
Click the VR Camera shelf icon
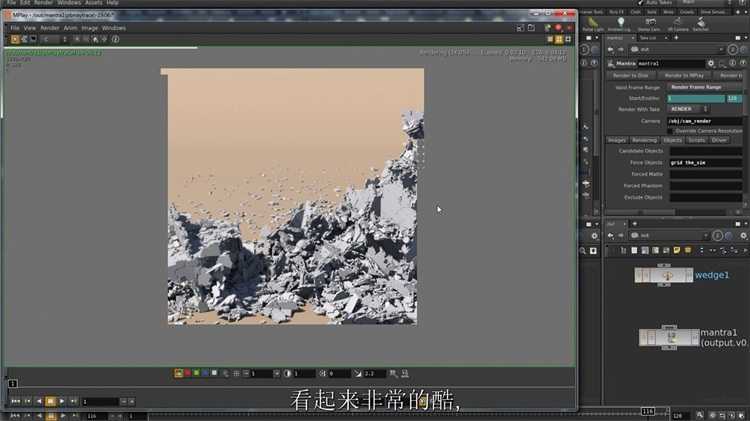coord(676,23)
